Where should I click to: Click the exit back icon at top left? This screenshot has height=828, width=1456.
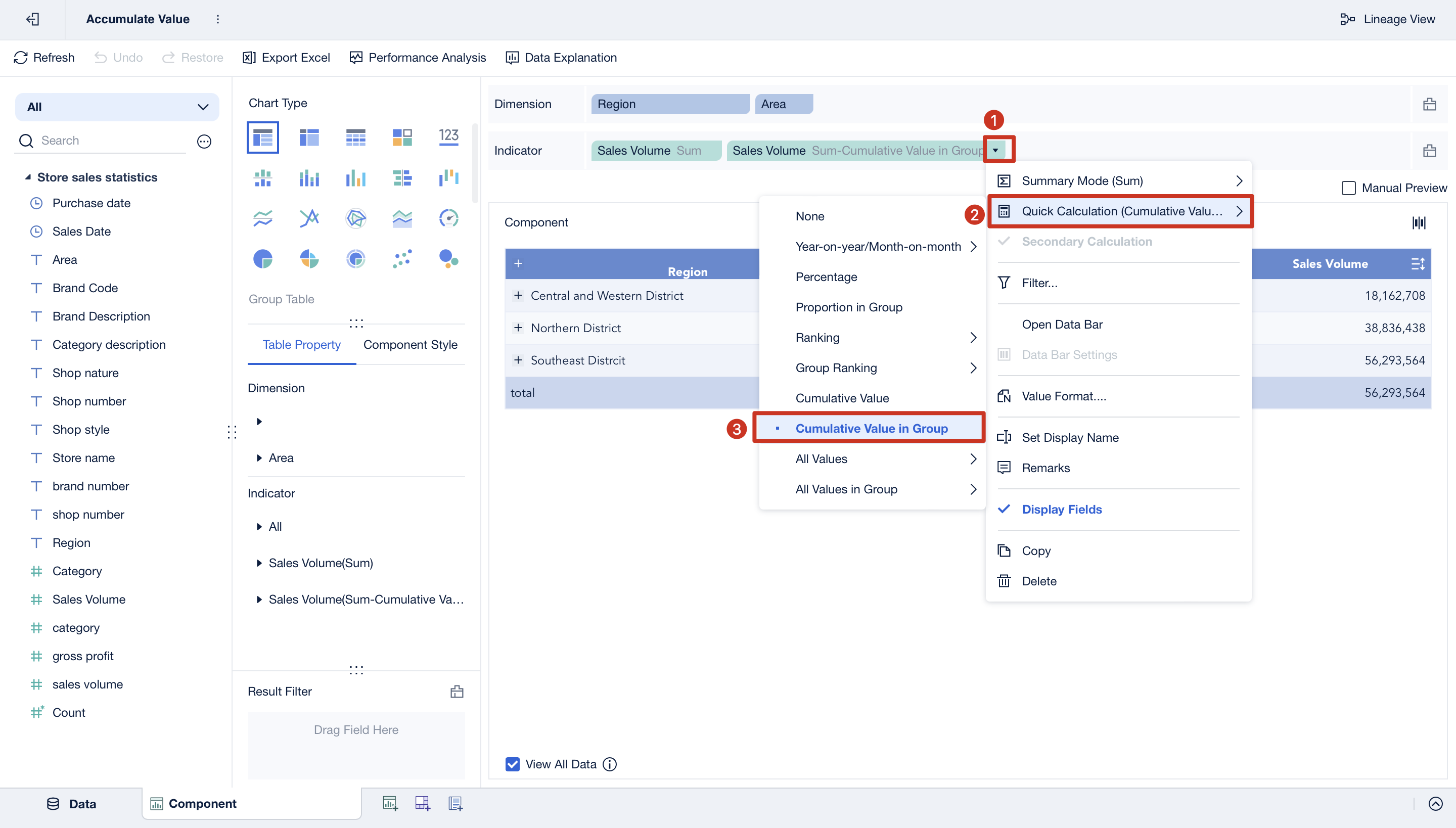[32, 19]
